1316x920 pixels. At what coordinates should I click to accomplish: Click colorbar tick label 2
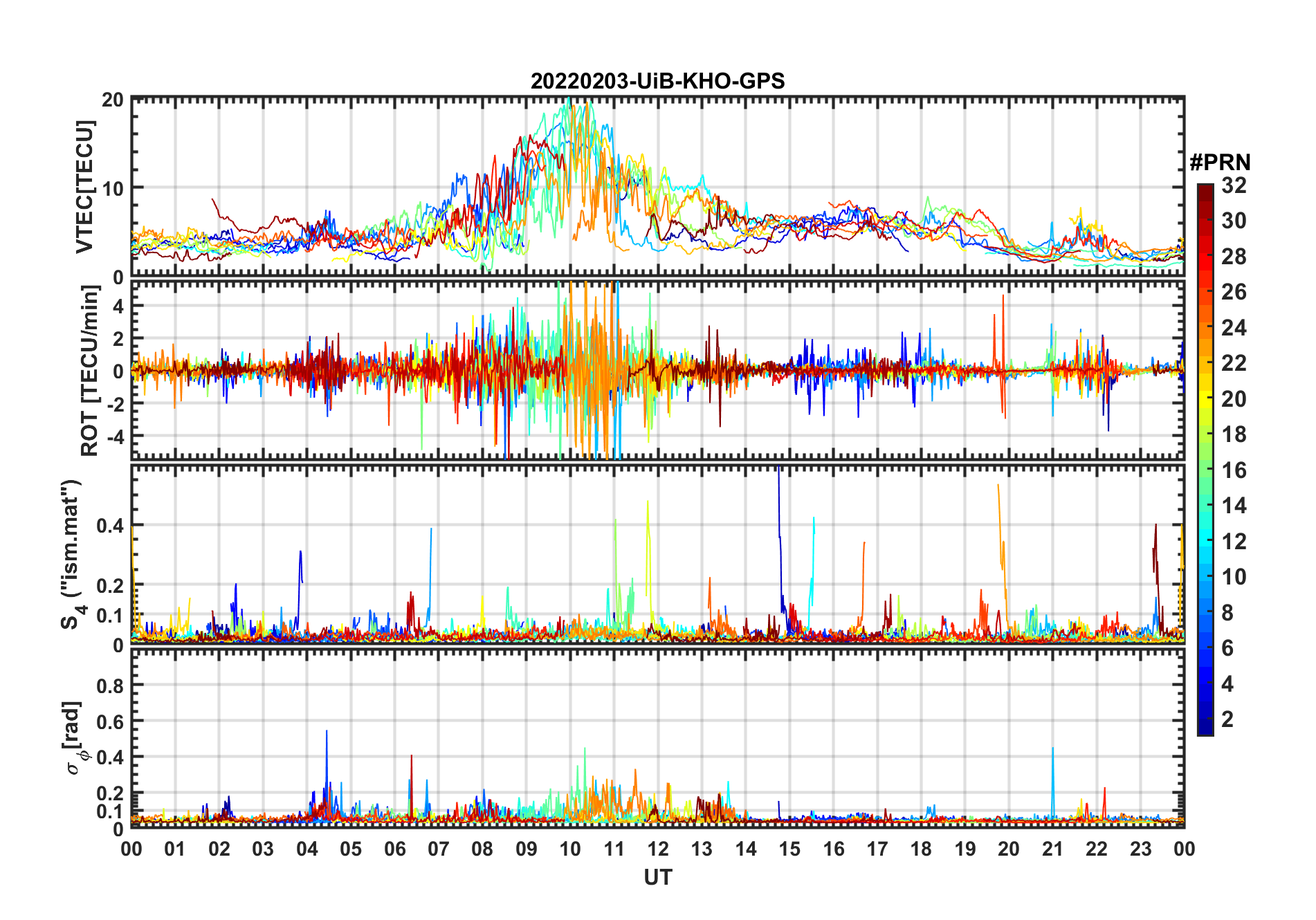tap(1227, 719)
